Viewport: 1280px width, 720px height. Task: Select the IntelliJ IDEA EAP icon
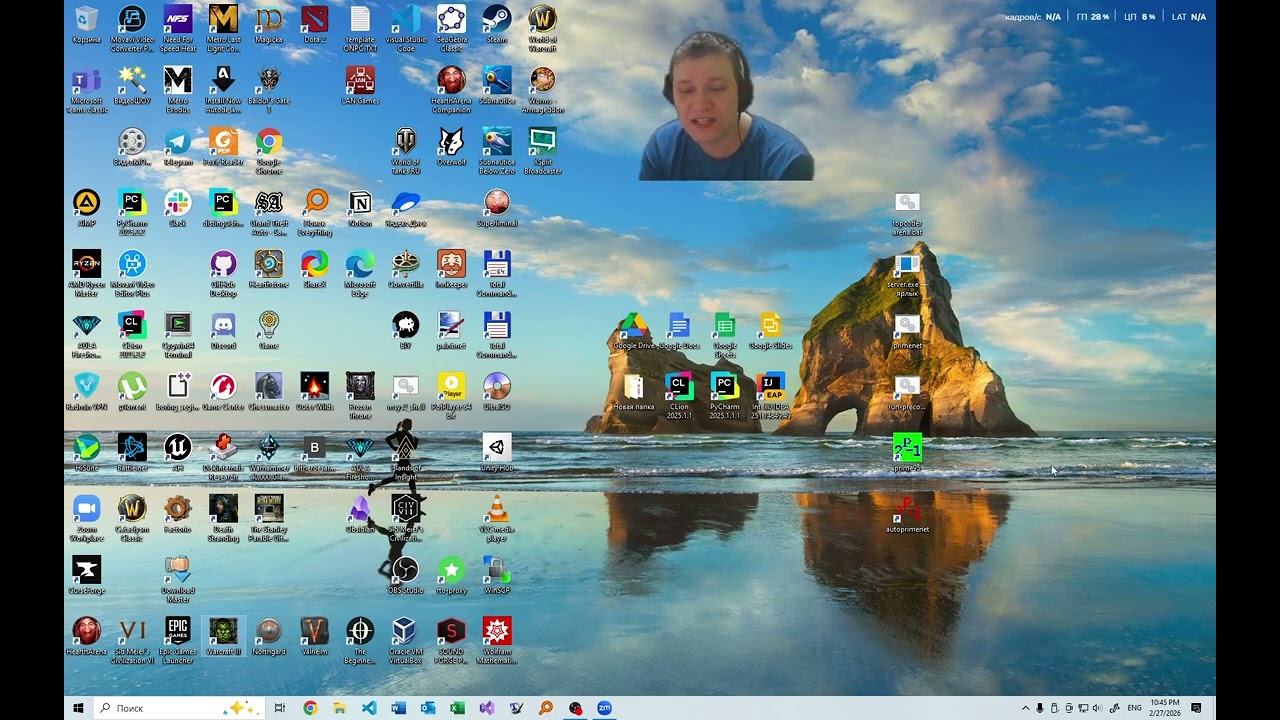[x=770, y=395]
